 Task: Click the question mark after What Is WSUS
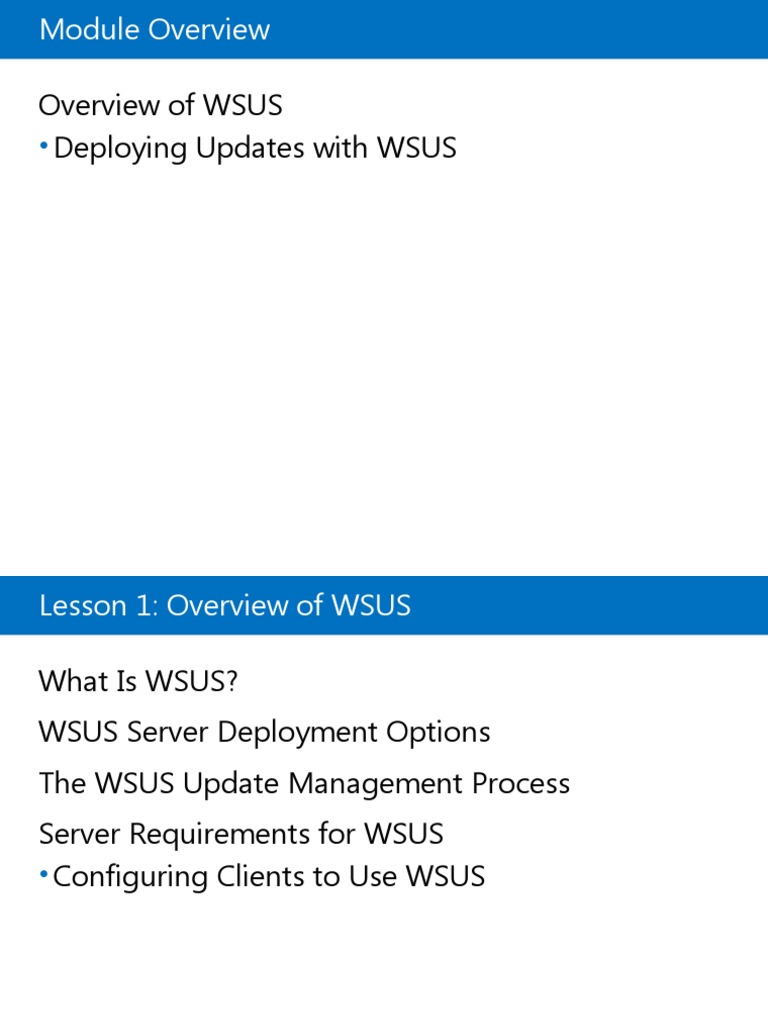pos(232,681)
